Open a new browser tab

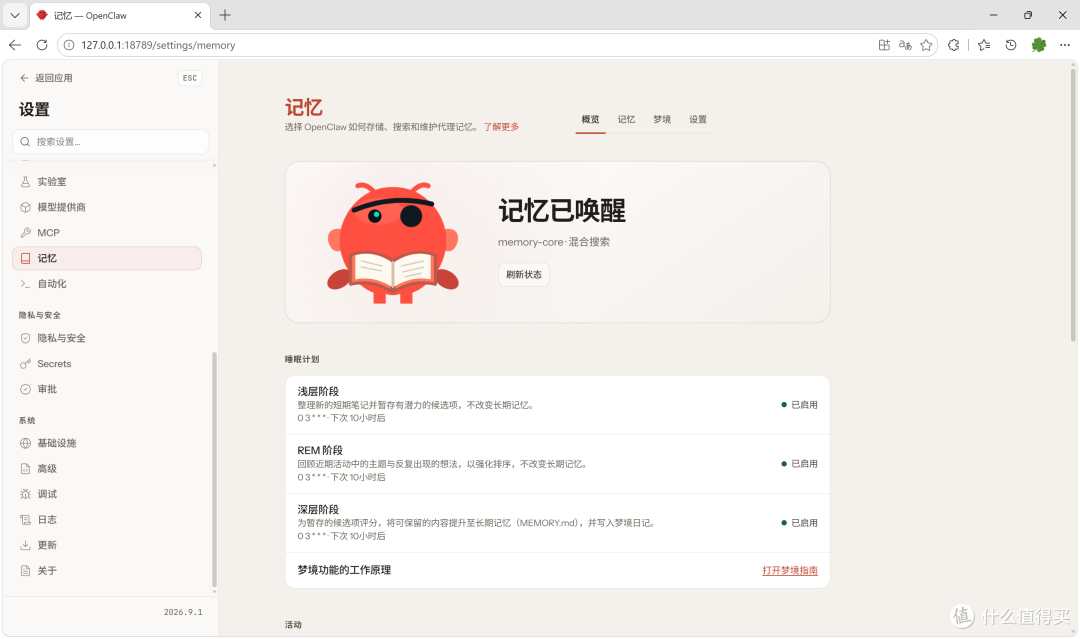click(x=225, y=15)
